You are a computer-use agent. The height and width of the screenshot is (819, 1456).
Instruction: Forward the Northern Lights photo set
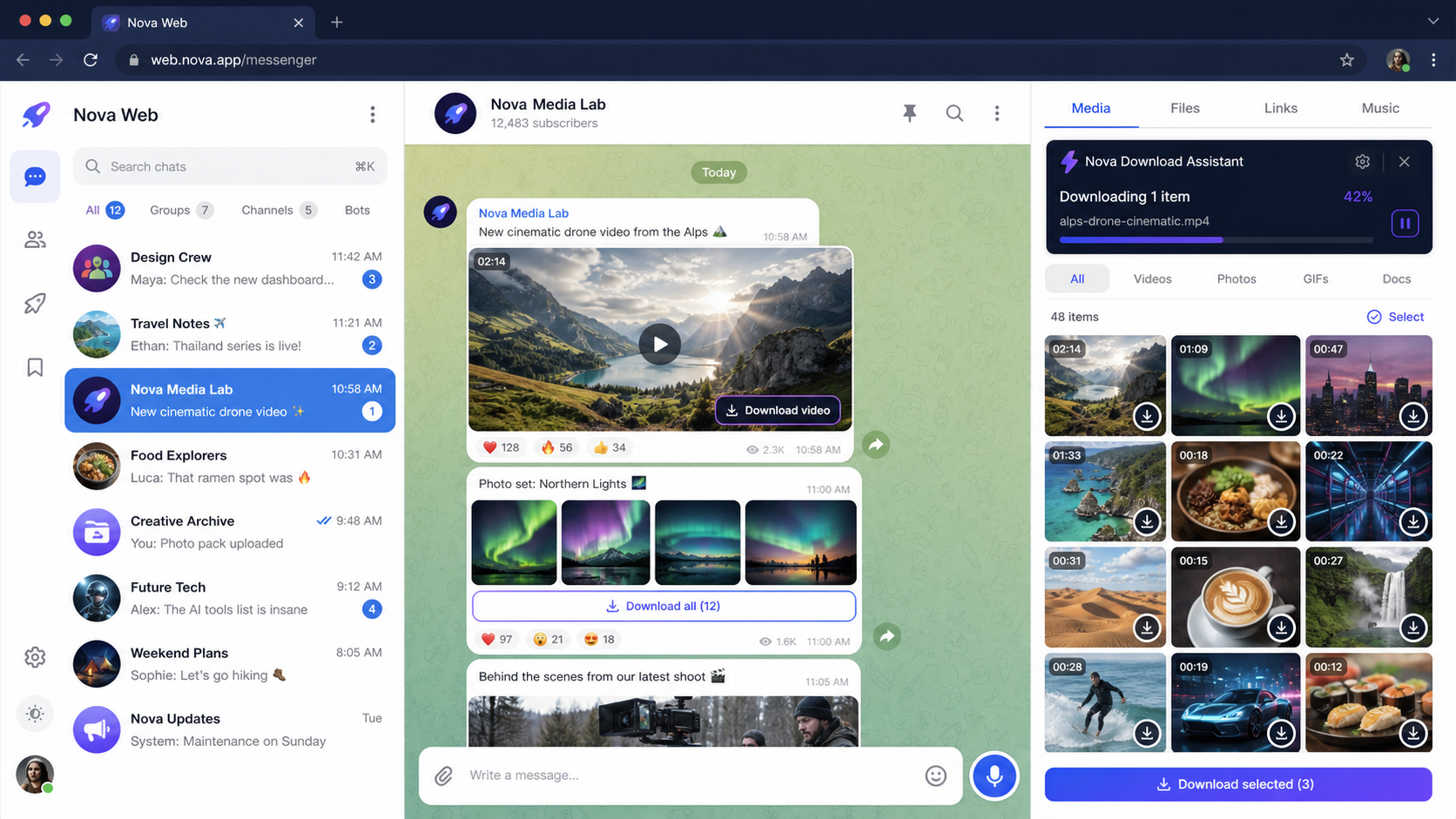click(x=886, y=636)
